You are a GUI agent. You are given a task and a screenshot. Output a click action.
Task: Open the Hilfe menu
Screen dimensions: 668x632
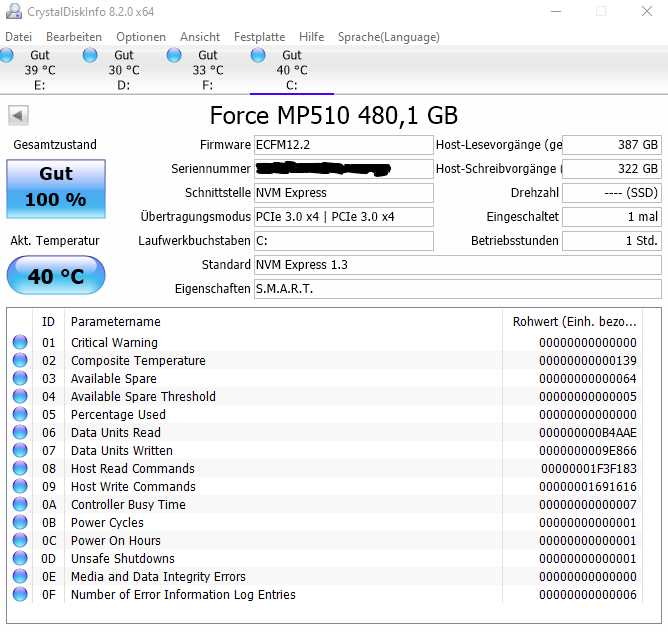coord(311,37)
